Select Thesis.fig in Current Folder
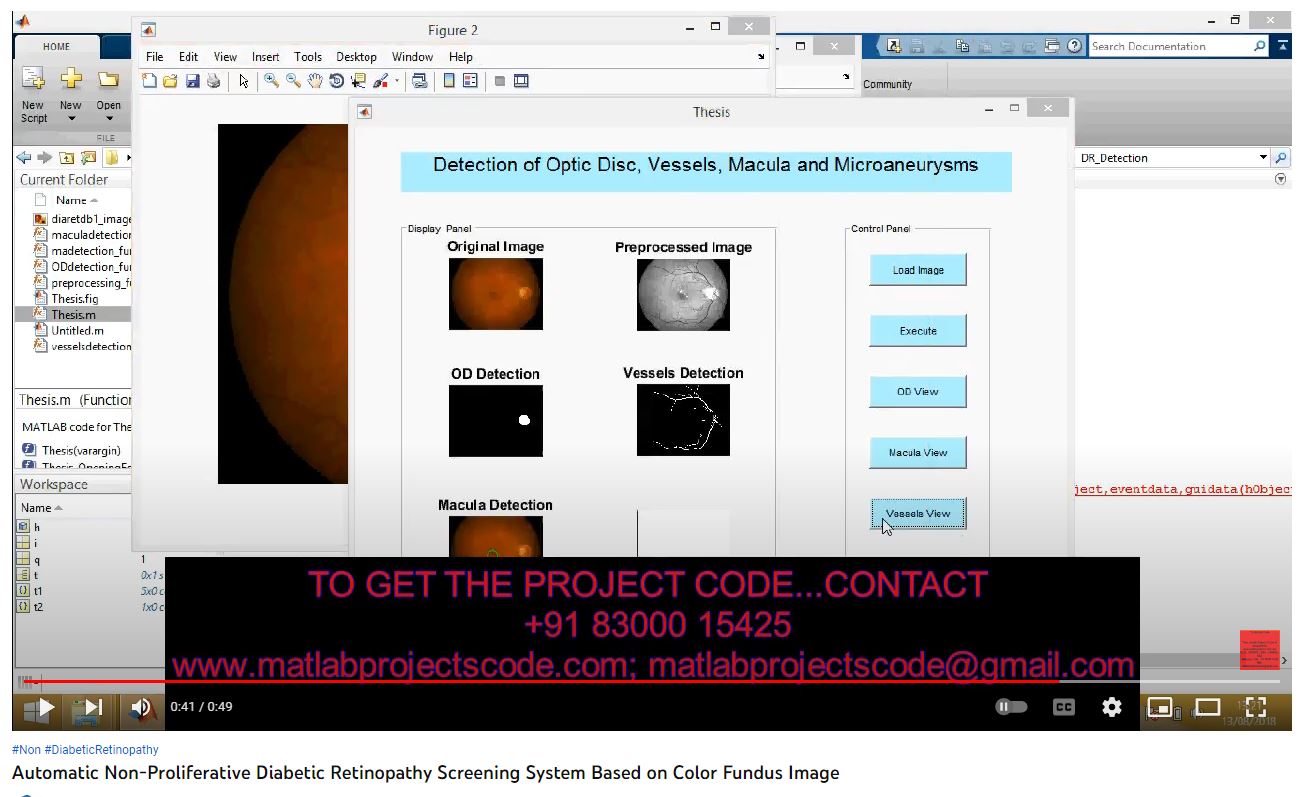 [x=74, y=299]
